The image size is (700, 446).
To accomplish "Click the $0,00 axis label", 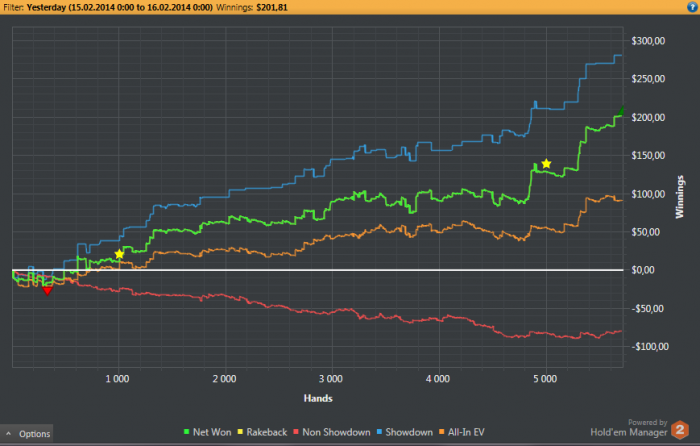I will (643, 270).
